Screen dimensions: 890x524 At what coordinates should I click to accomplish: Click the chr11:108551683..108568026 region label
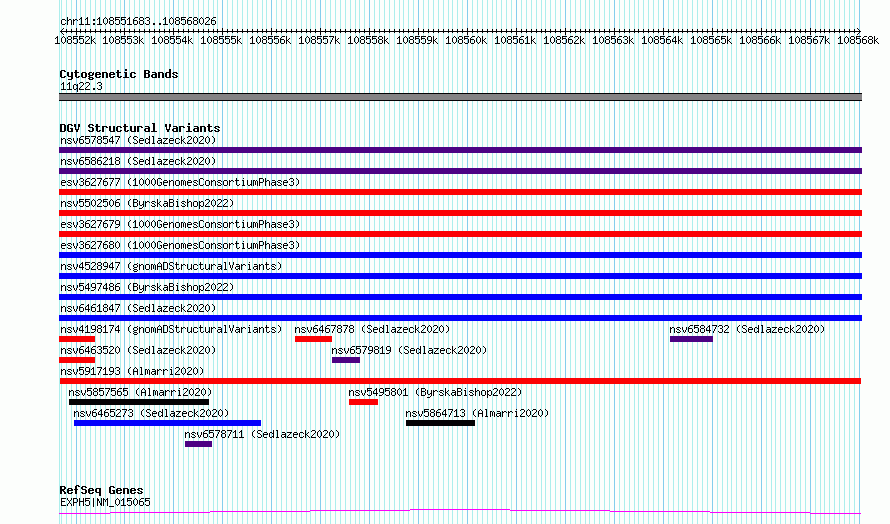(x=138, y=22)
